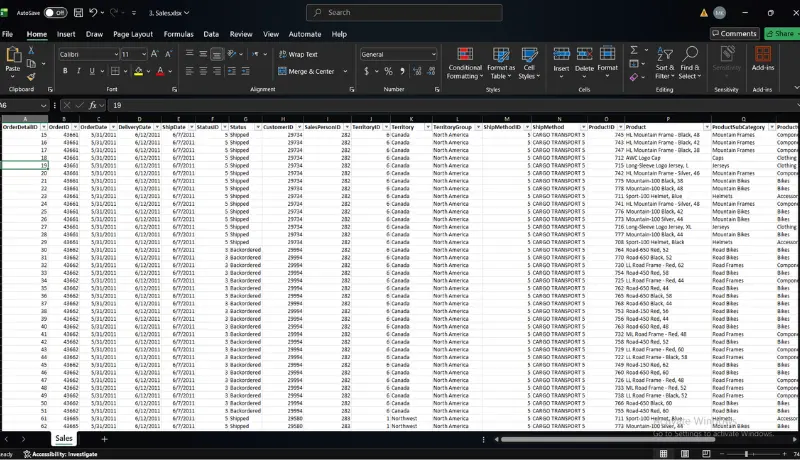Click Increase Decimal icon

417,71
